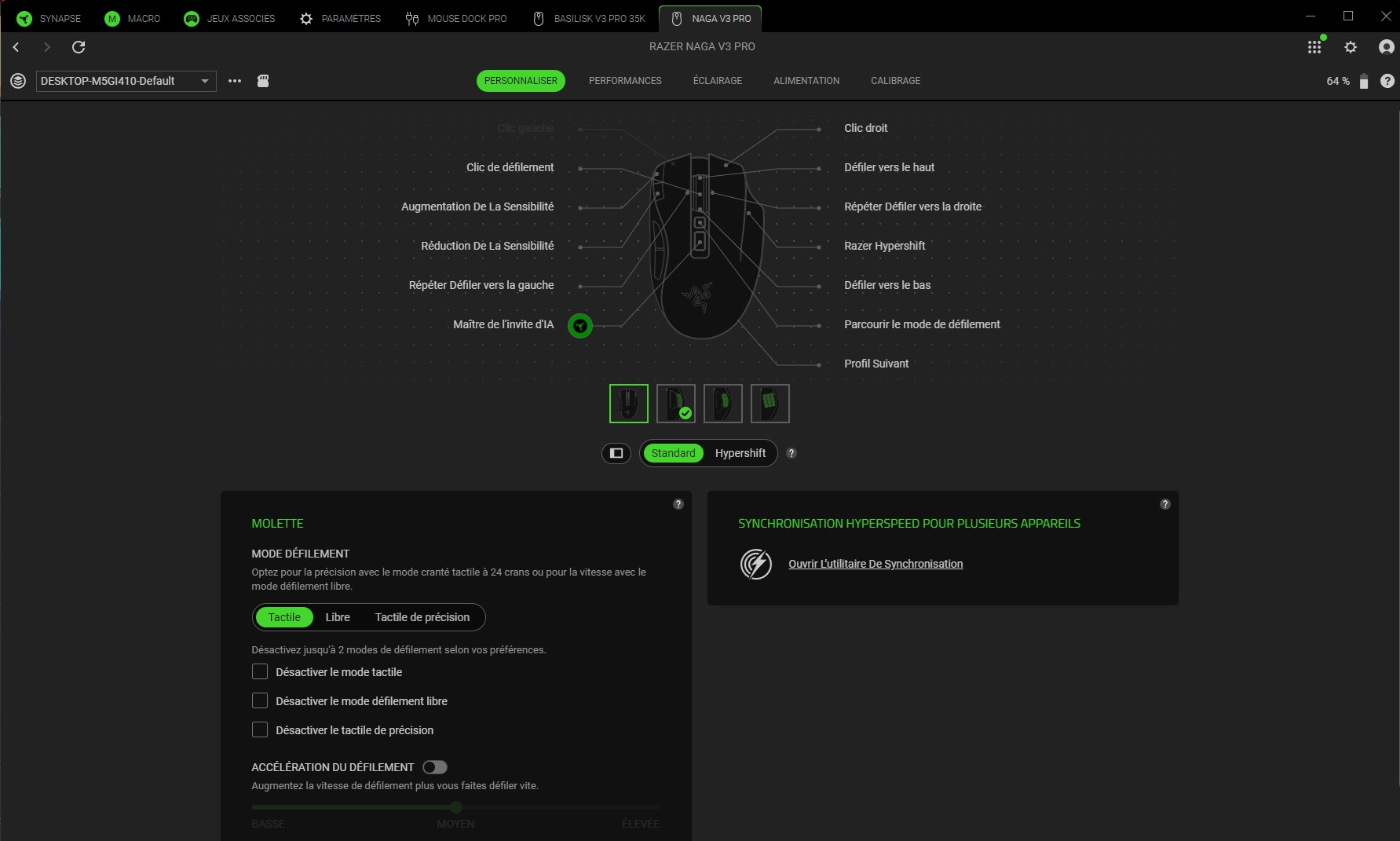Click Maître de l'invite d'IA assignment
Viewport: 1400px width, 841px height.
(x=503, y=324)
